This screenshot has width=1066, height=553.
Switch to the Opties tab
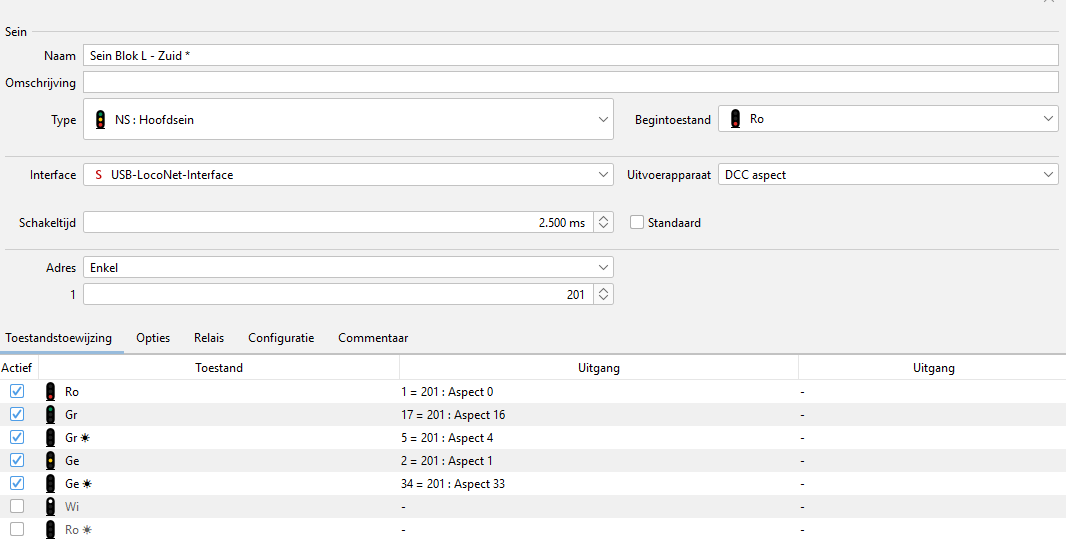[x=153, y=338]
